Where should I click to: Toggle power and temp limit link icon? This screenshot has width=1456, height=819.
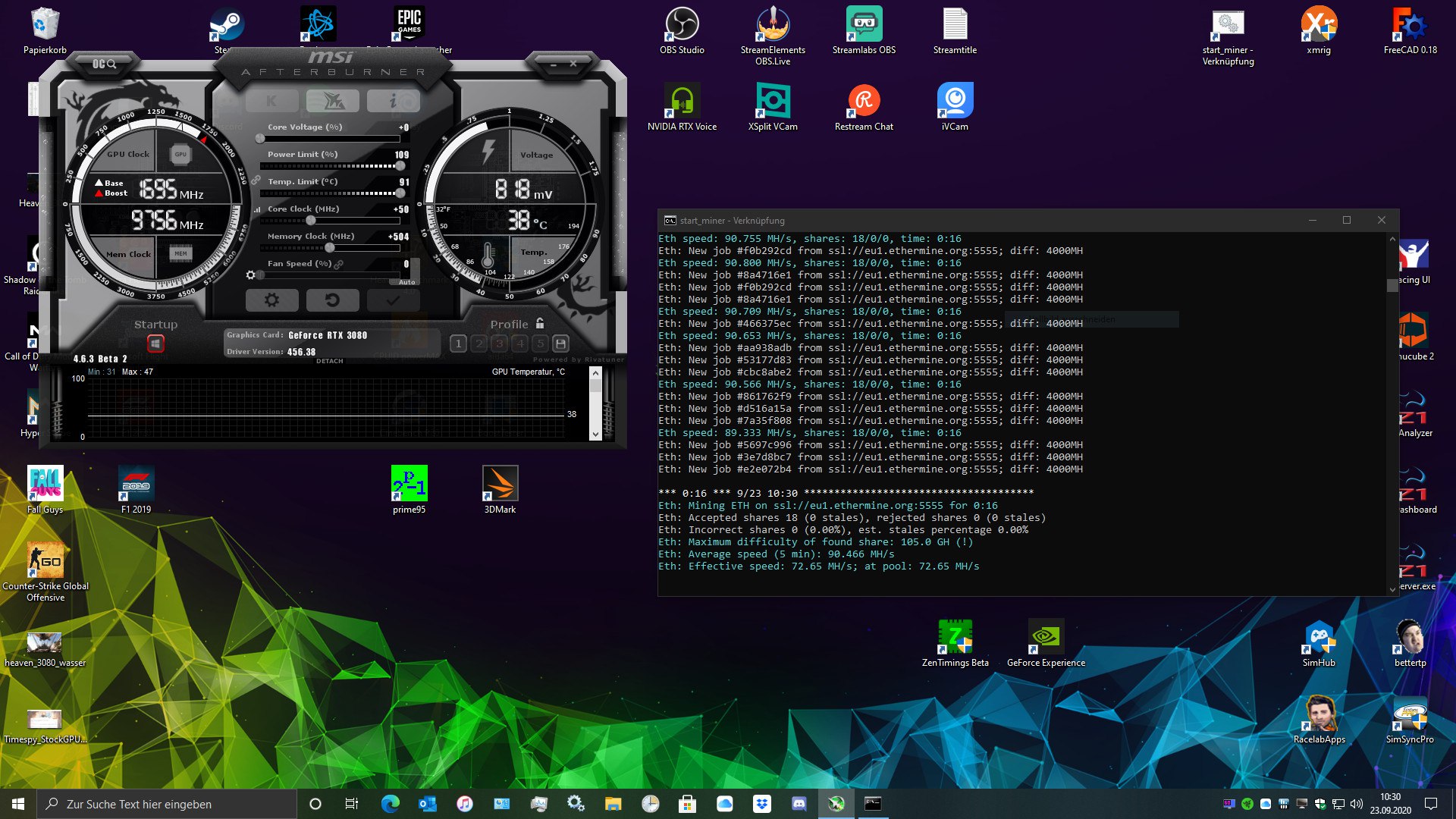coord(256,180)
